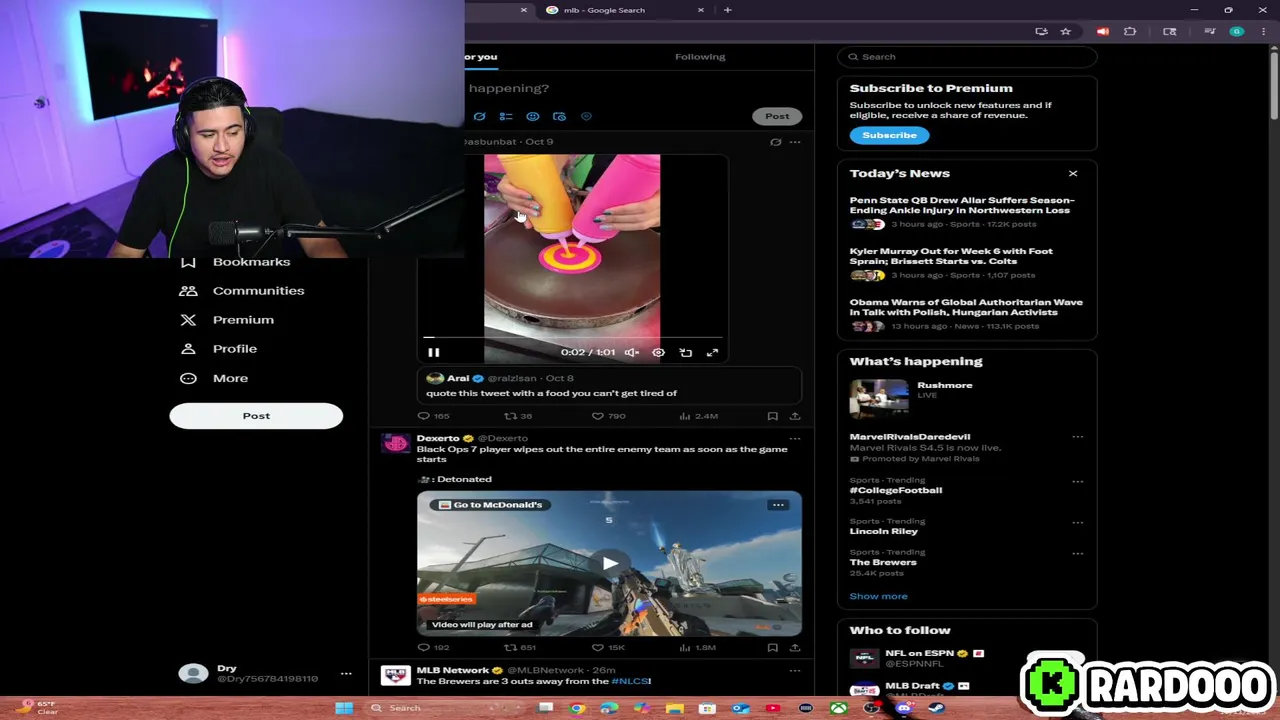Mute the squeeze-bottle video's audio
1280x720 pixels.
(x=631, y=352)
